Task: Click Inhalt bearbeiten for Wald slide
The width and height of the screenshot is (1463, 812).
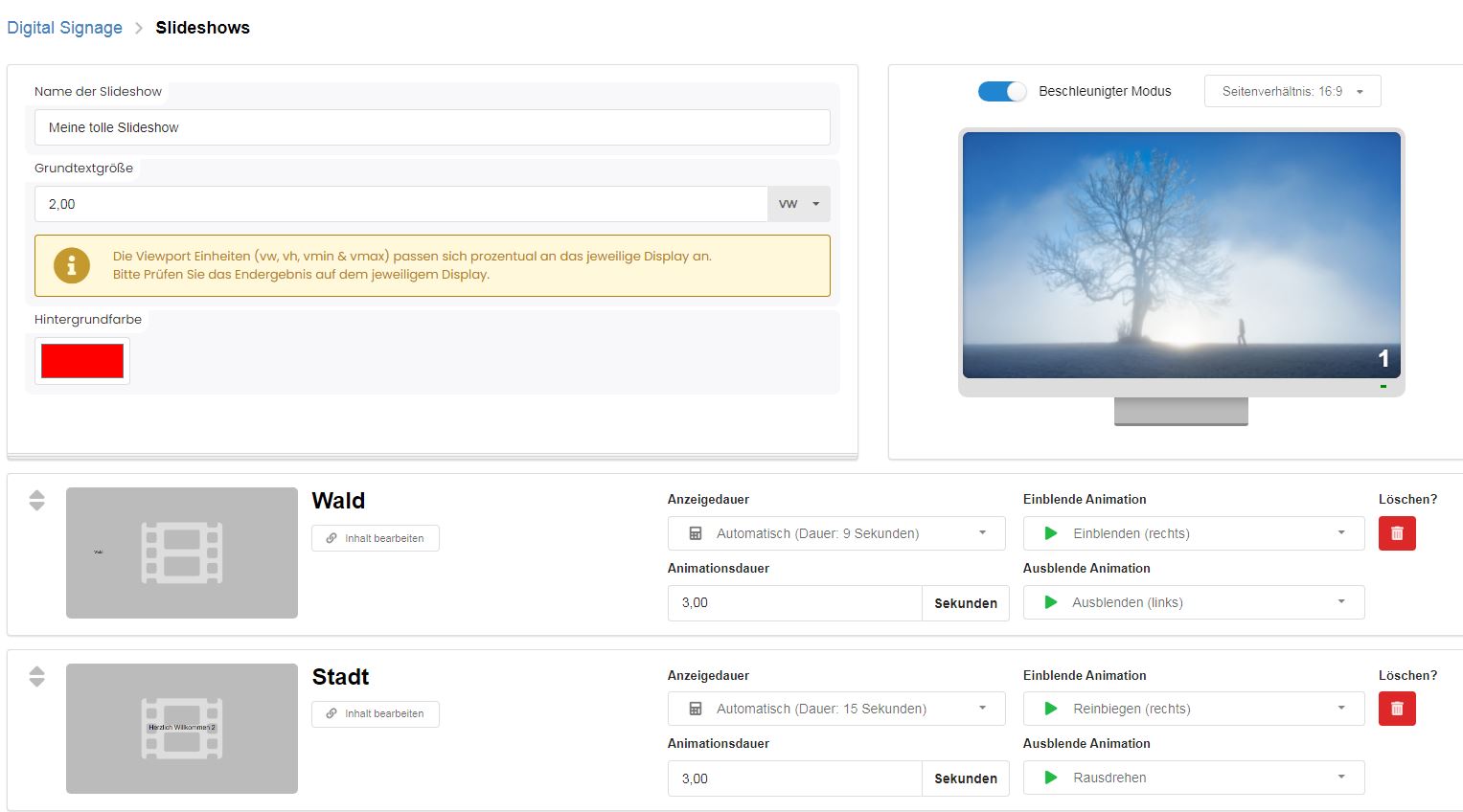Action: tap(375, 538)
